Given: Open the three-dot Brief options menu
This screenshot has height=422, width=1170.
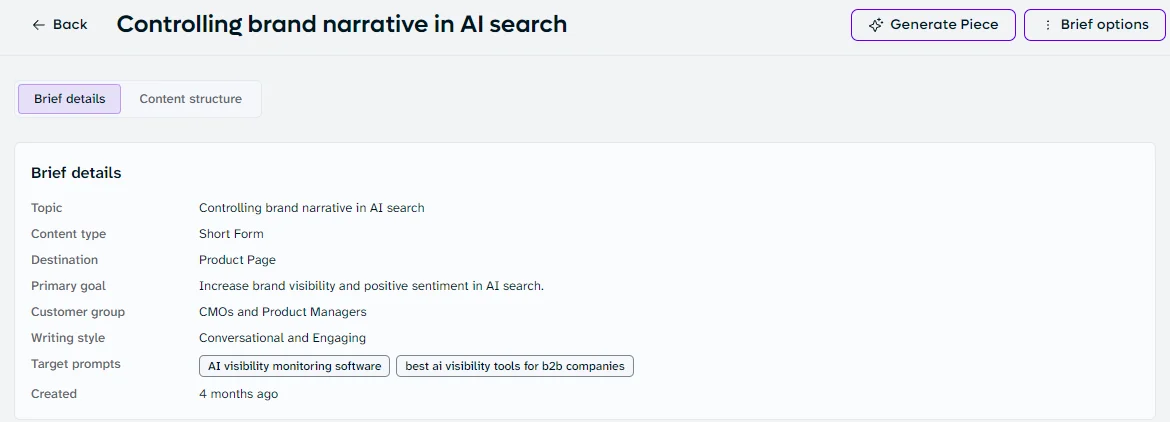Looking at the screenshot, I should (1094, 25).
